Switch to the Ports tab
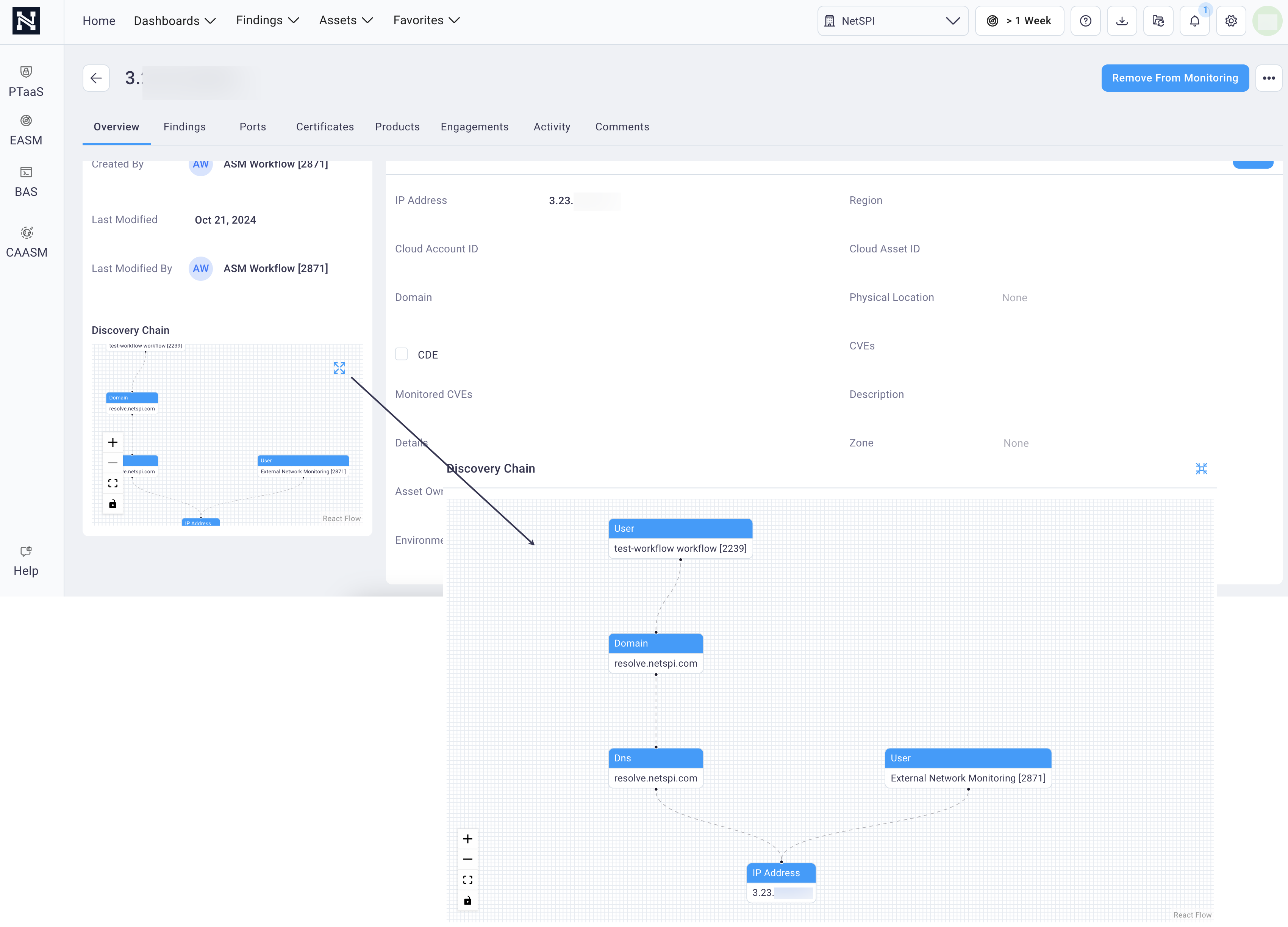Viewport: 1288px width, 927px height. [x=253, y=127]
